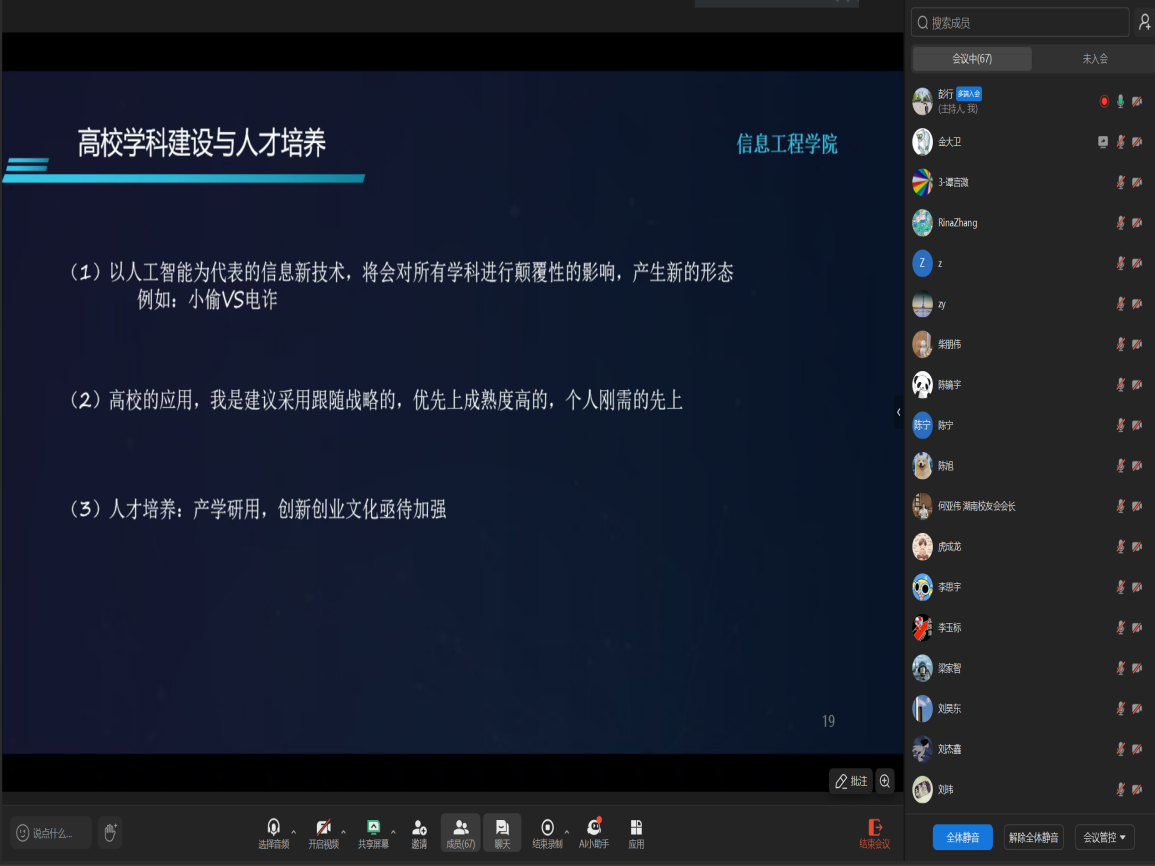Select the 会议中(67) tab

pyautogui.click(x=972, y=59)
